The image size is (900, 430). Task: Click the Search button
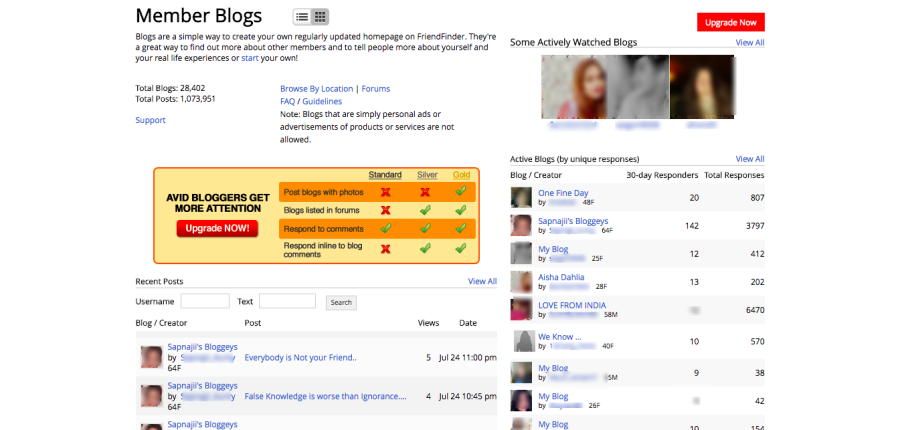pos(341,303)
